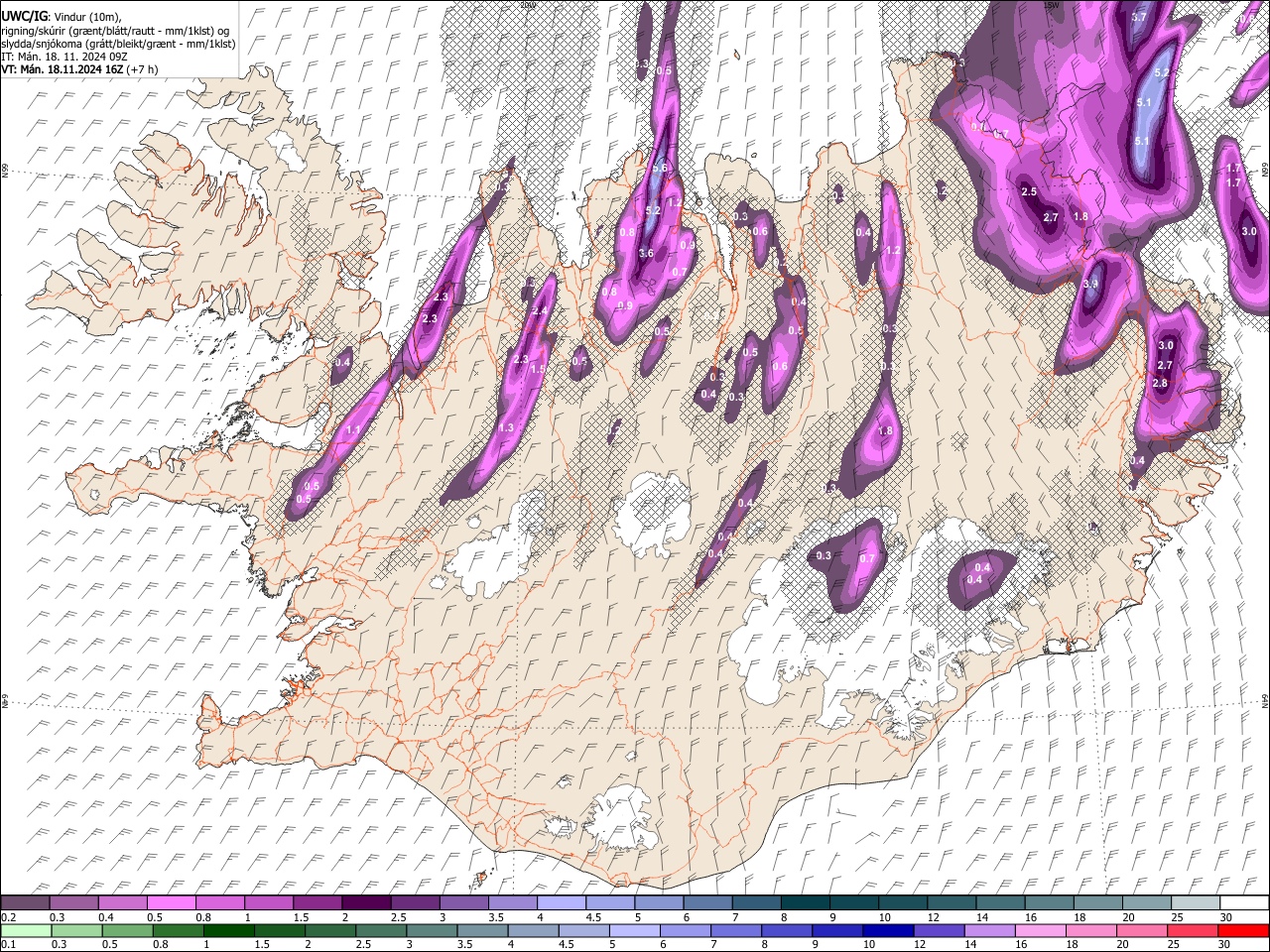
Task: Click the grey-blue 3.5–4 rain legend swatch
Action: [x=482, y=931]
